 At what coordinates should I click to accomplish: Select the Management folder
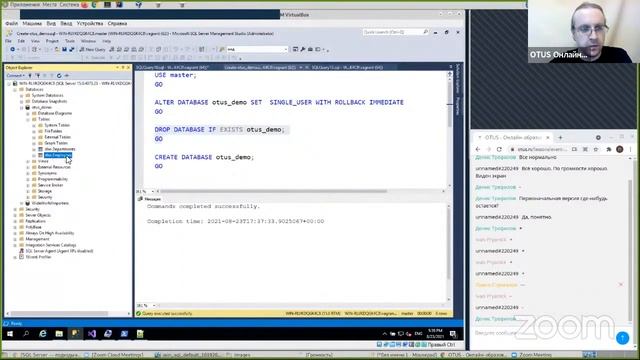(x=37, y=239)
